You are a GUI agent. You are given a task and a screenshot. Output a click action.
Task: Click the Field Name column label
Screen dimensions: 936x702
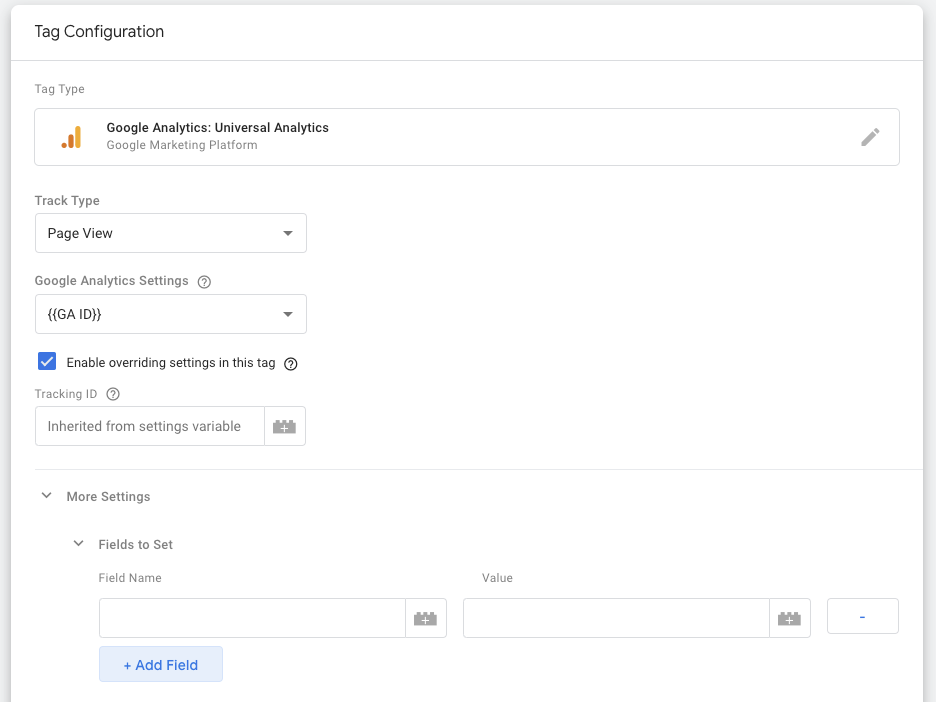pyautogui.click(x=130, y=578)
